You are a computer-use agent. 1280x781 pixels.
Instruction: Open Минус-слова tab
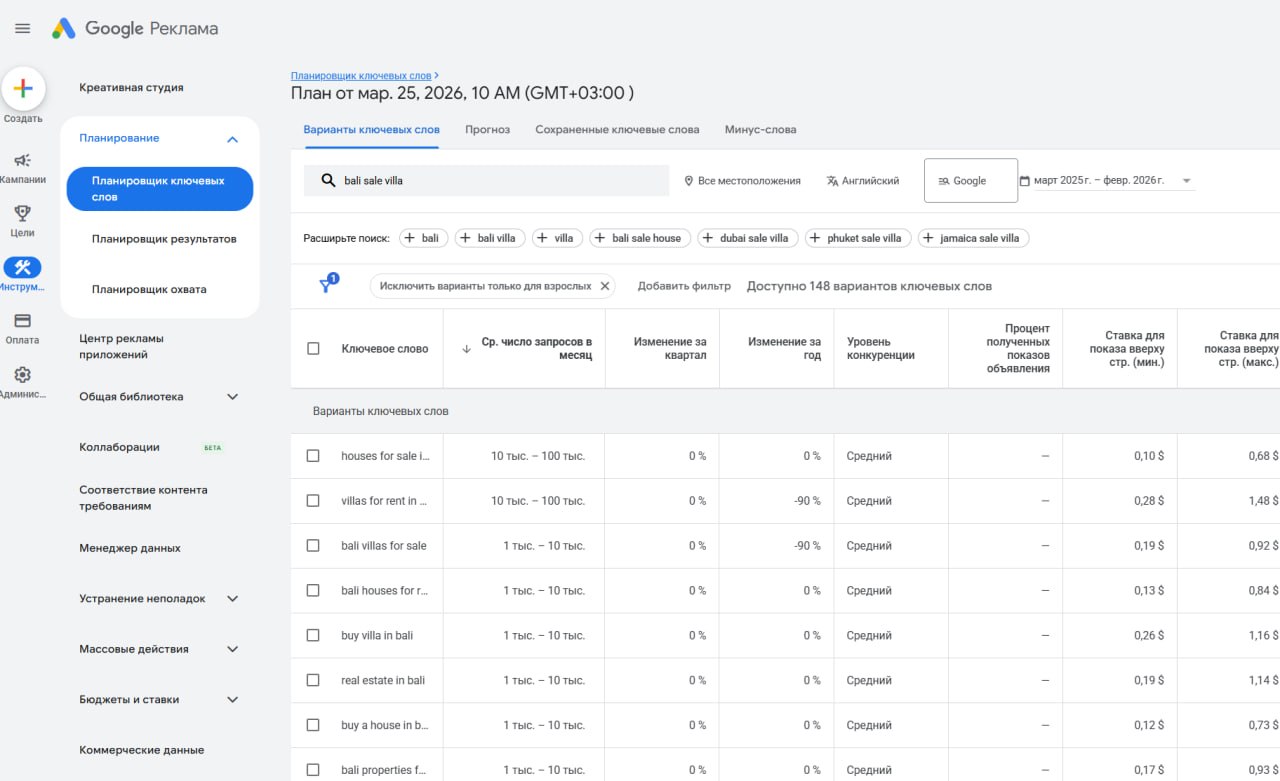(761, 130)
